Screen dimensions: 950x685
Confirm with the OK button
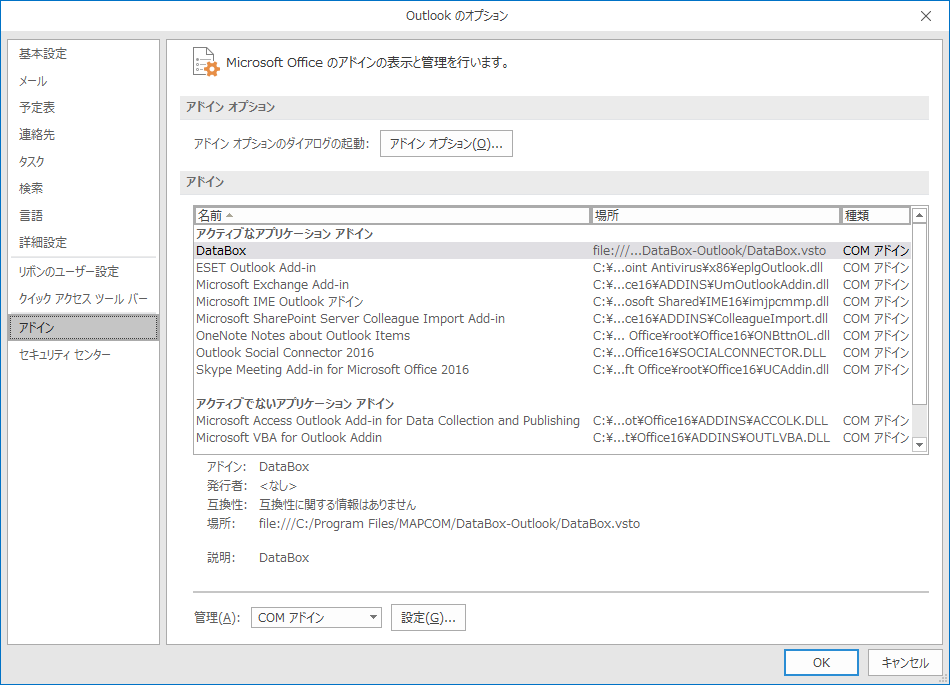click(x=821, y=663)
